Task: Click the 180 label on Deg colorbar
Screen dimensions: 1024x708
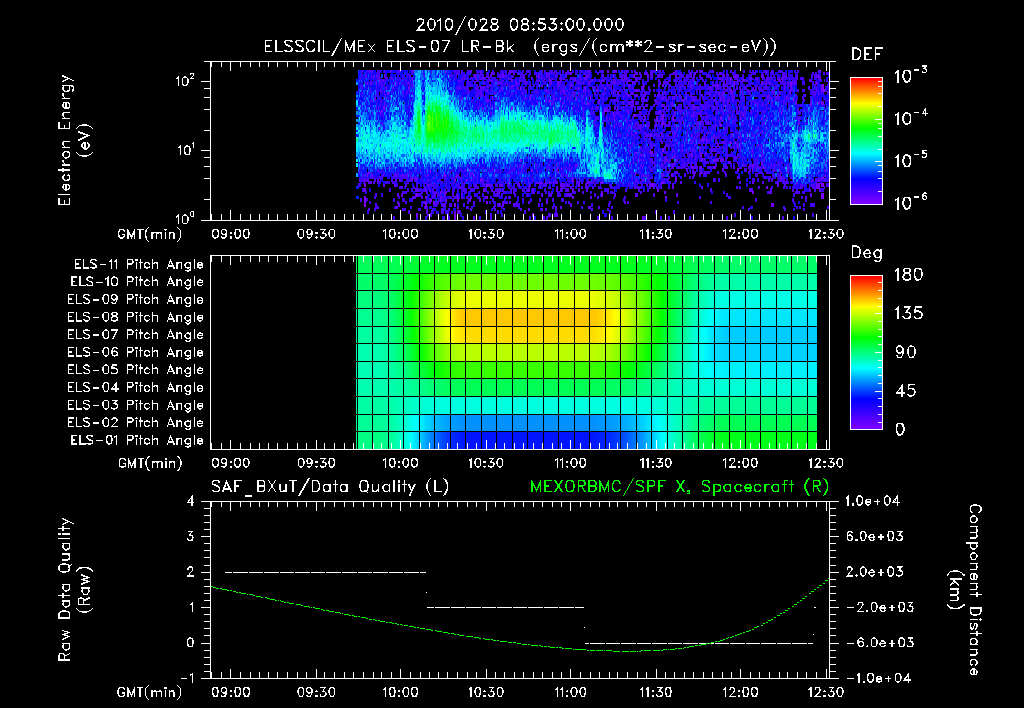Action: 908,274
